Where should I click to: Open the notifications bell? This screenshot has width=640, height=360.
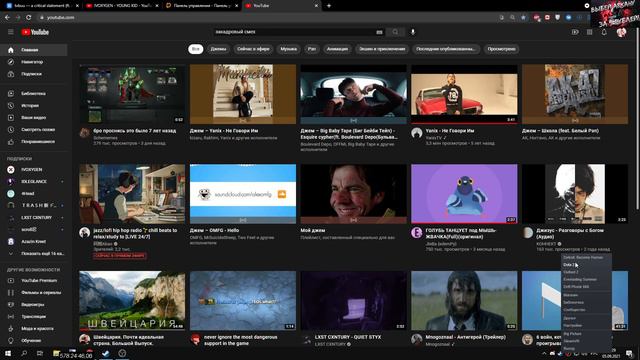pyautogui.click(x=604, y=32)
